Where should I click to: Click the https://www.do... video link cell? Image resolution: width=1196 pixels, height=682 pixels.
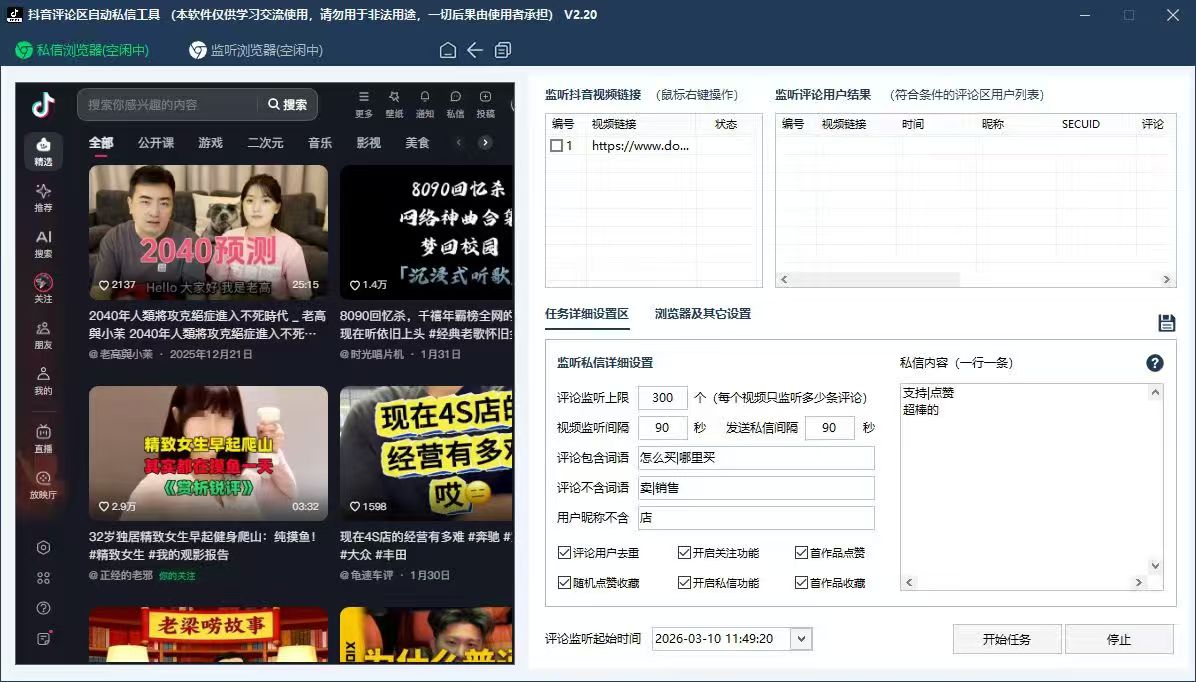[x=640, y=146]
